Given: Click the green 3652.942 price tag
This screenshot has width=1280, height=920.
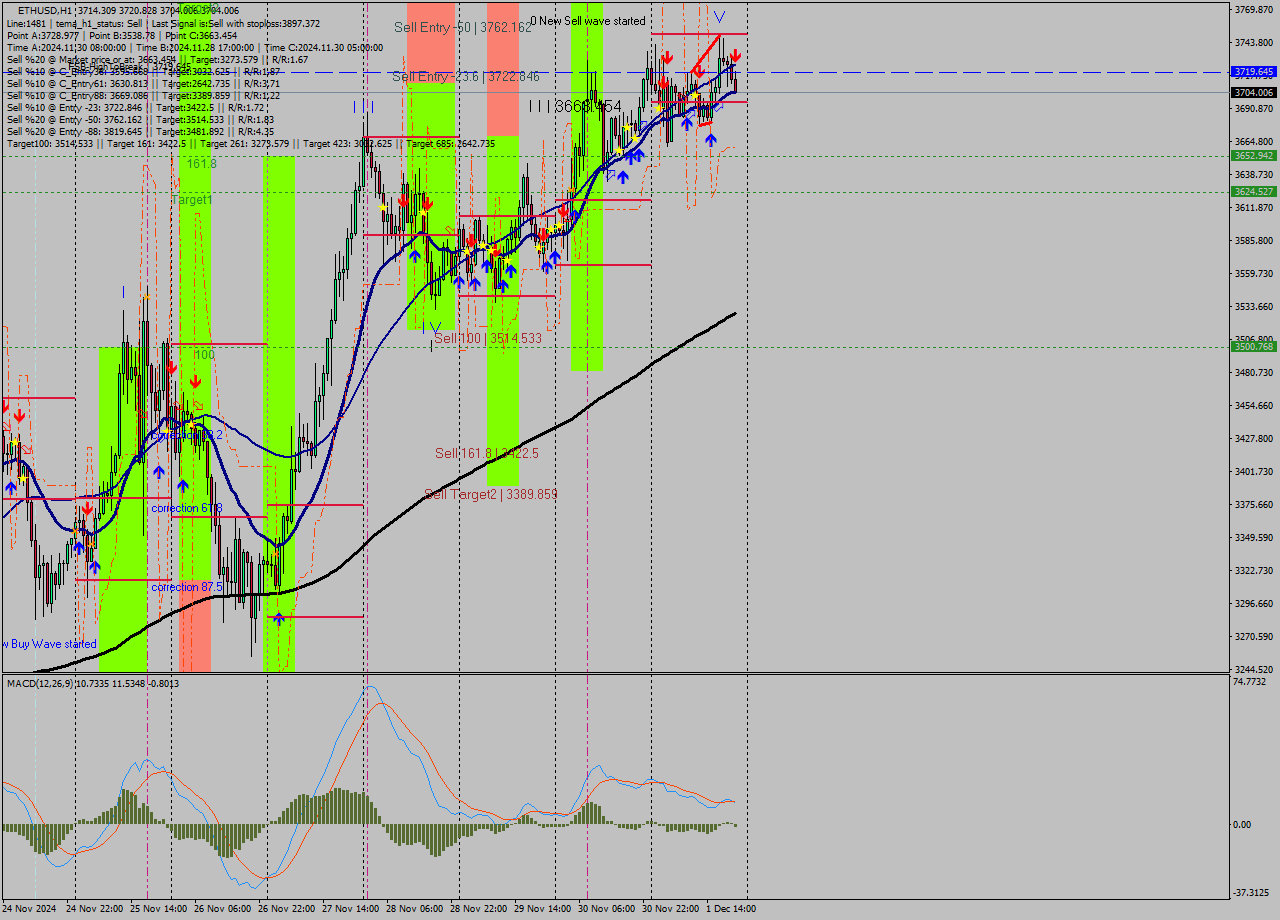Looking at the screenshot, I should 1253,156.
